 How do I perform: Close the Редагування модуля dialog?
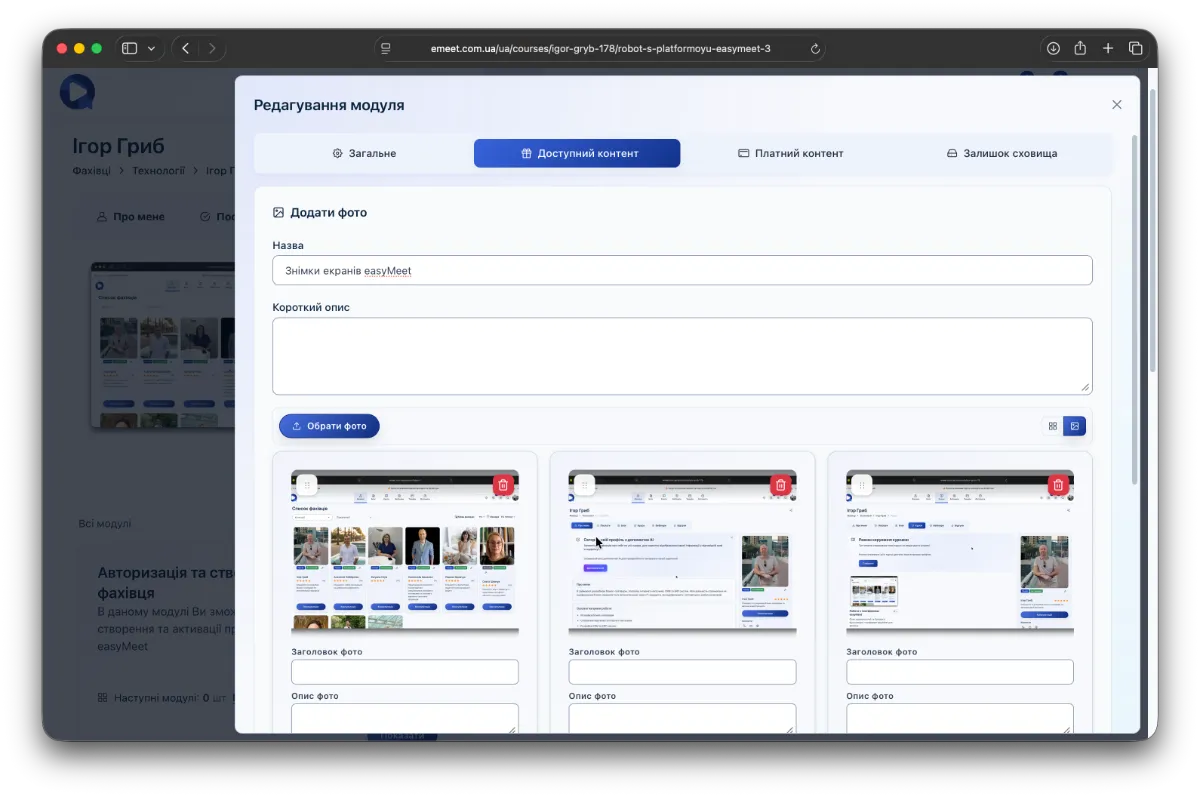[x=1117, y=105]
